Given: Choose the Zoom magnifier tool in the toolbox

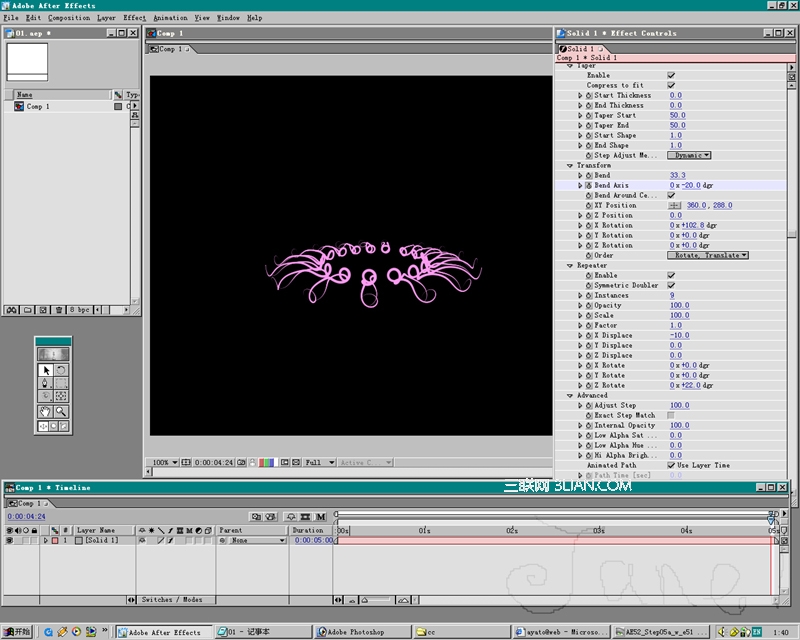Looking at the screenshot, I should pyautogui.click(x=61, y=411).
